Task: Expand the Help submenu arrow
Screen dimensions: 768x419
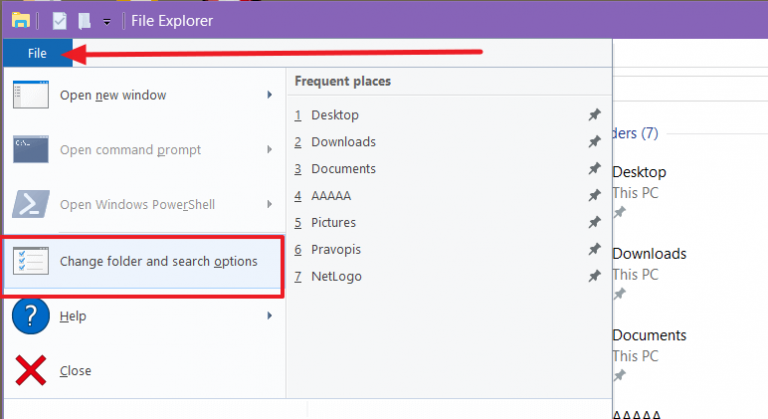Action: (x=269, y=316)
